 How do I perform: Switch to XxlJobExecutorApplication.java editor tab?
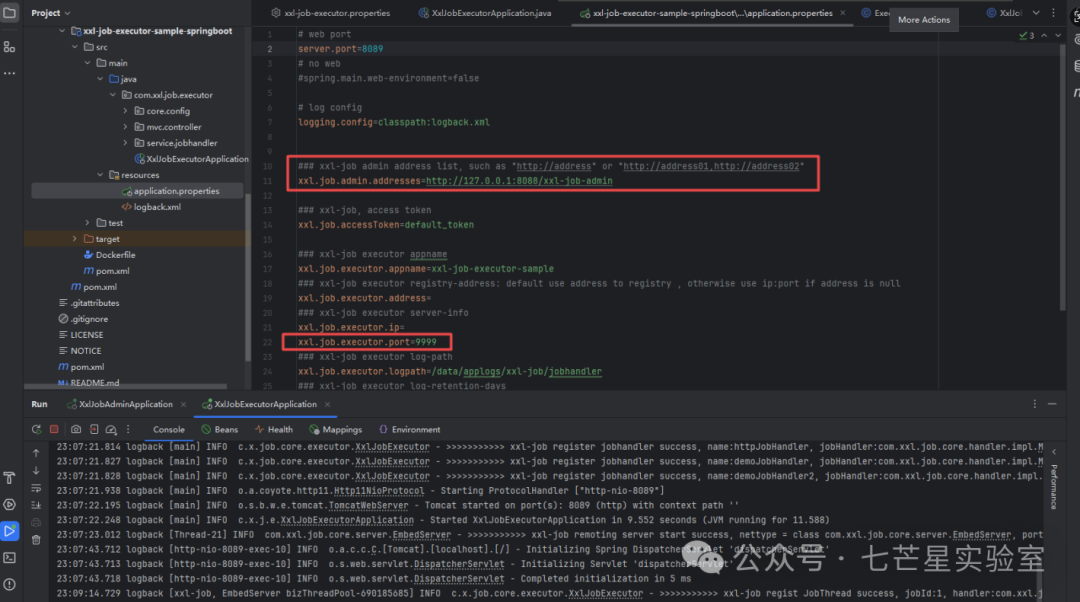pos(485,12)
